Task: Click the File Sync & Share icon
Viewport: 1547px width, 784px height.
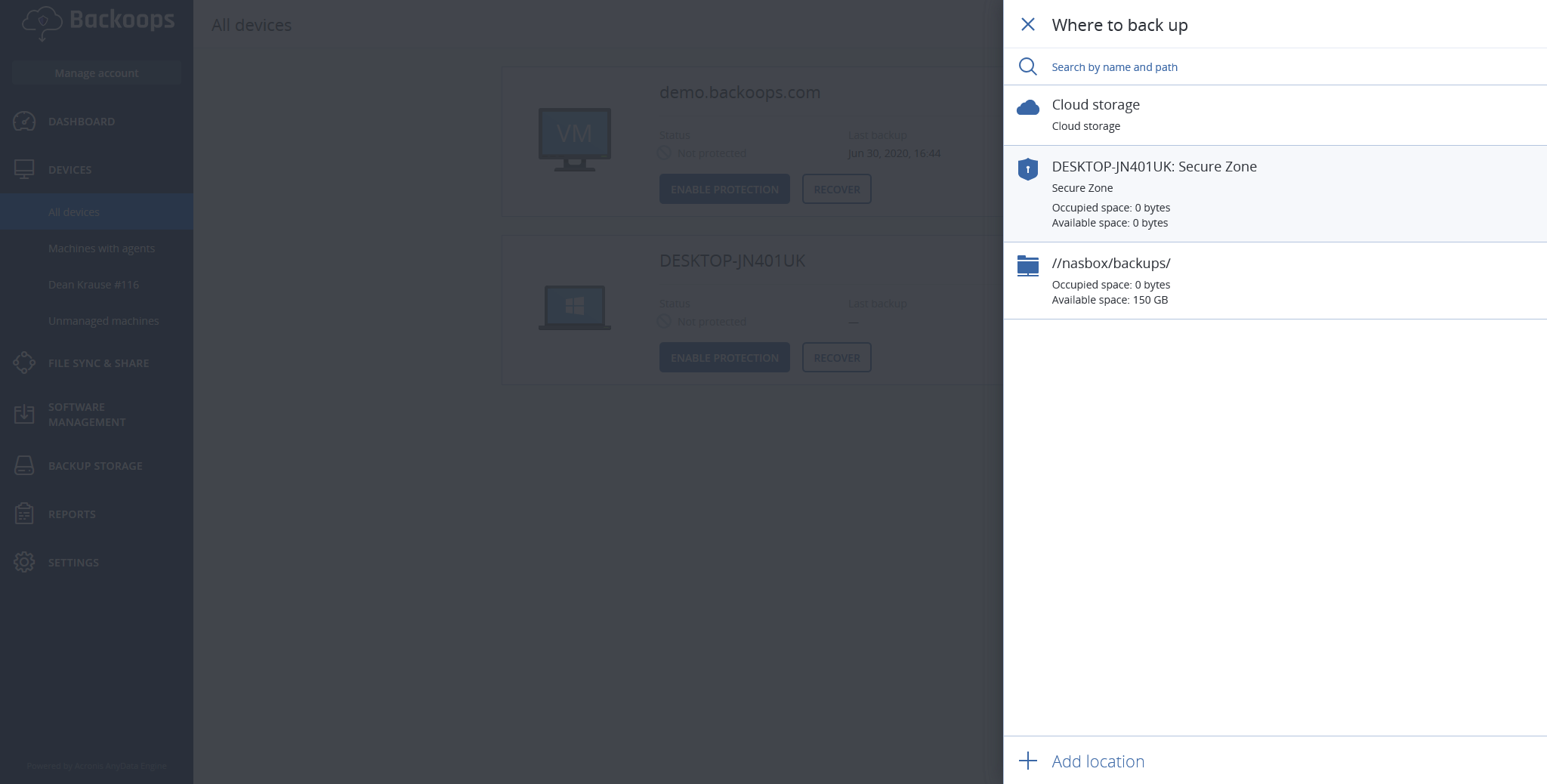Action: [x=24, y=363]
